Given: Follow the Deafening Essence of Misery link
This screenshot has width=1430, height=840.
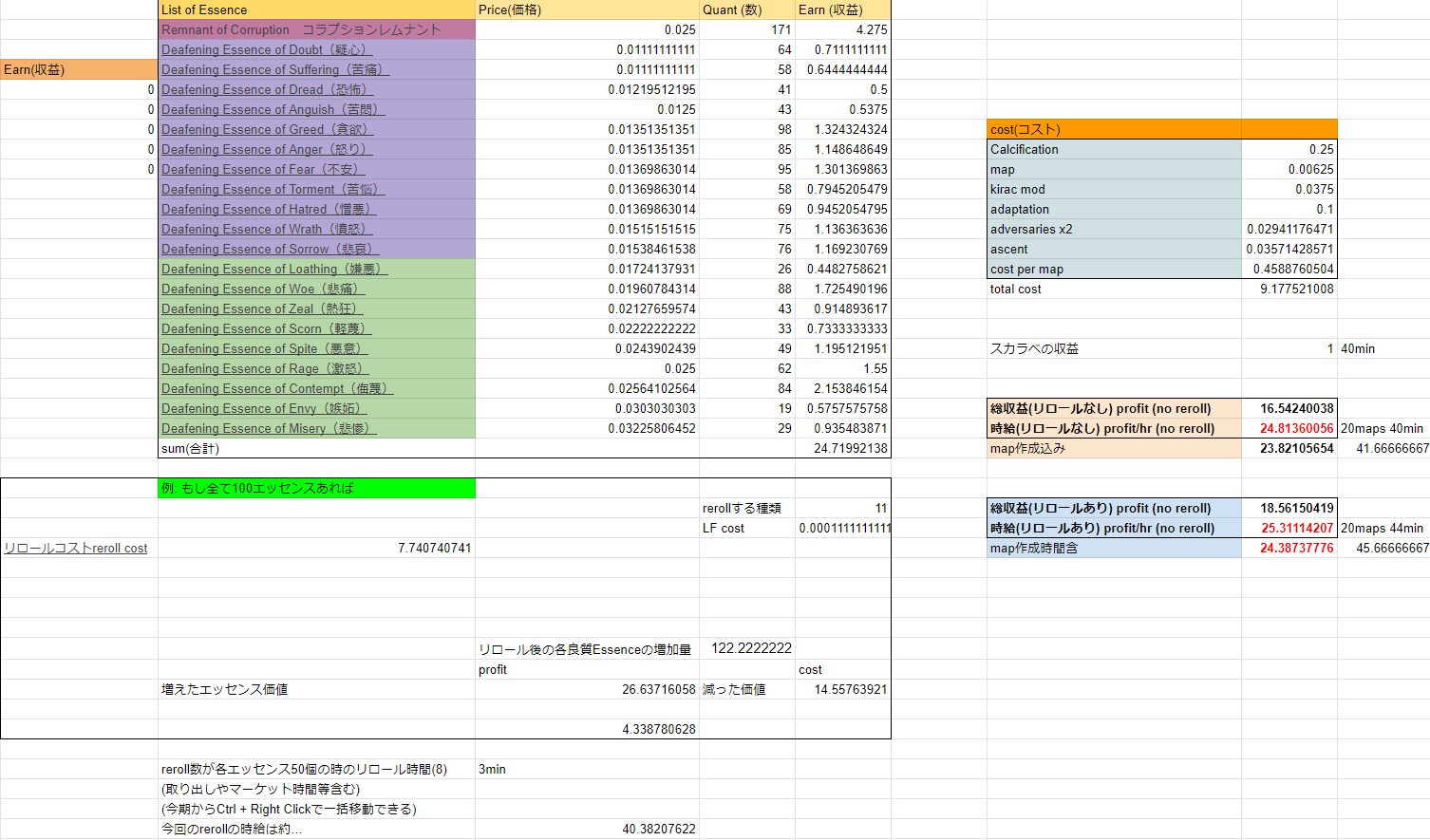Looking at the screenshot, I should 269,428.
